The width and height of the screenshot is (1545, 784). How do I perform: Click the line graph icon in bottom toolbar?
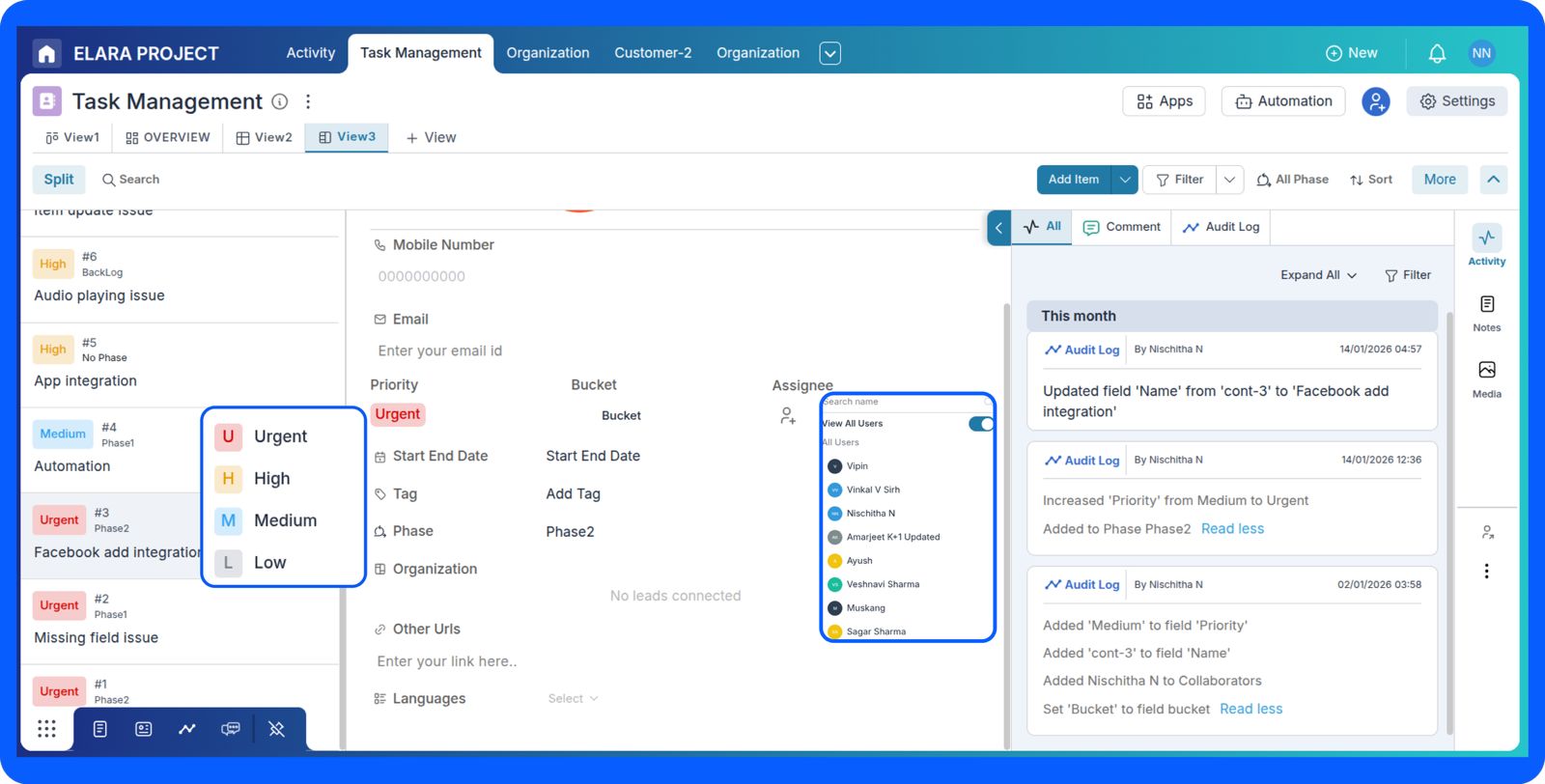pyautogui.click(x=187, y=729)
